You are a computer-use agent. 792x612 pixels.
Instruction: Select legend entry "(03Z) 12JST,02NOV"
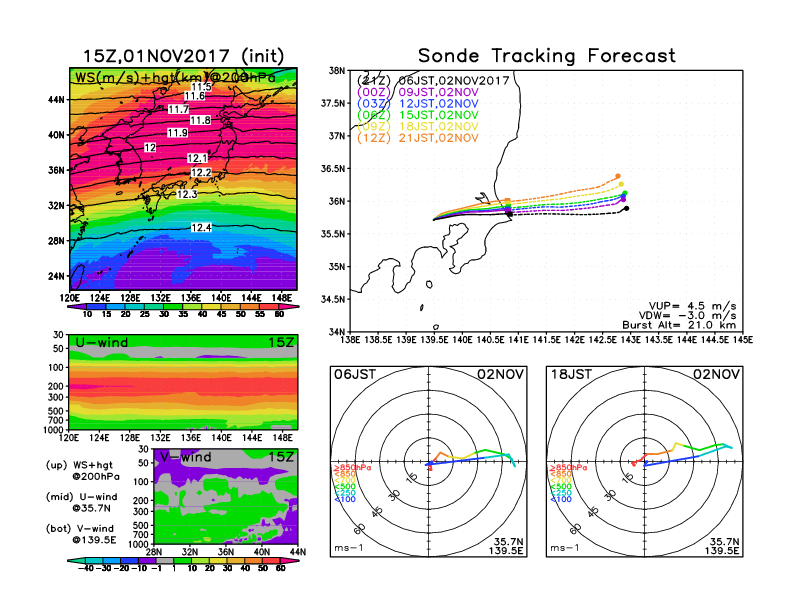(418, 104)
